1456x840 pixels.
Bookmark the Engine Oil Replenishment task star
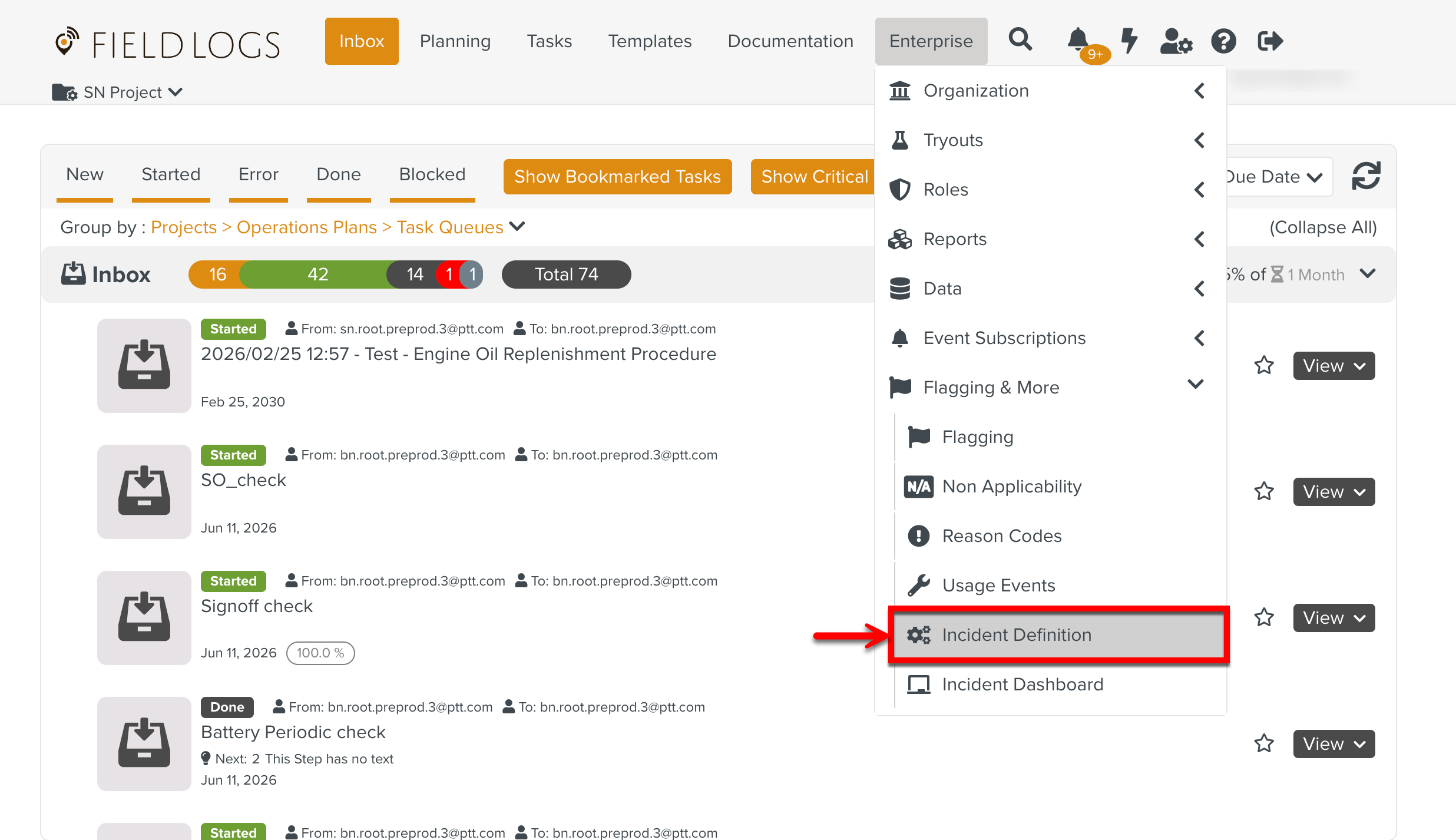(x=1264, y=365)
